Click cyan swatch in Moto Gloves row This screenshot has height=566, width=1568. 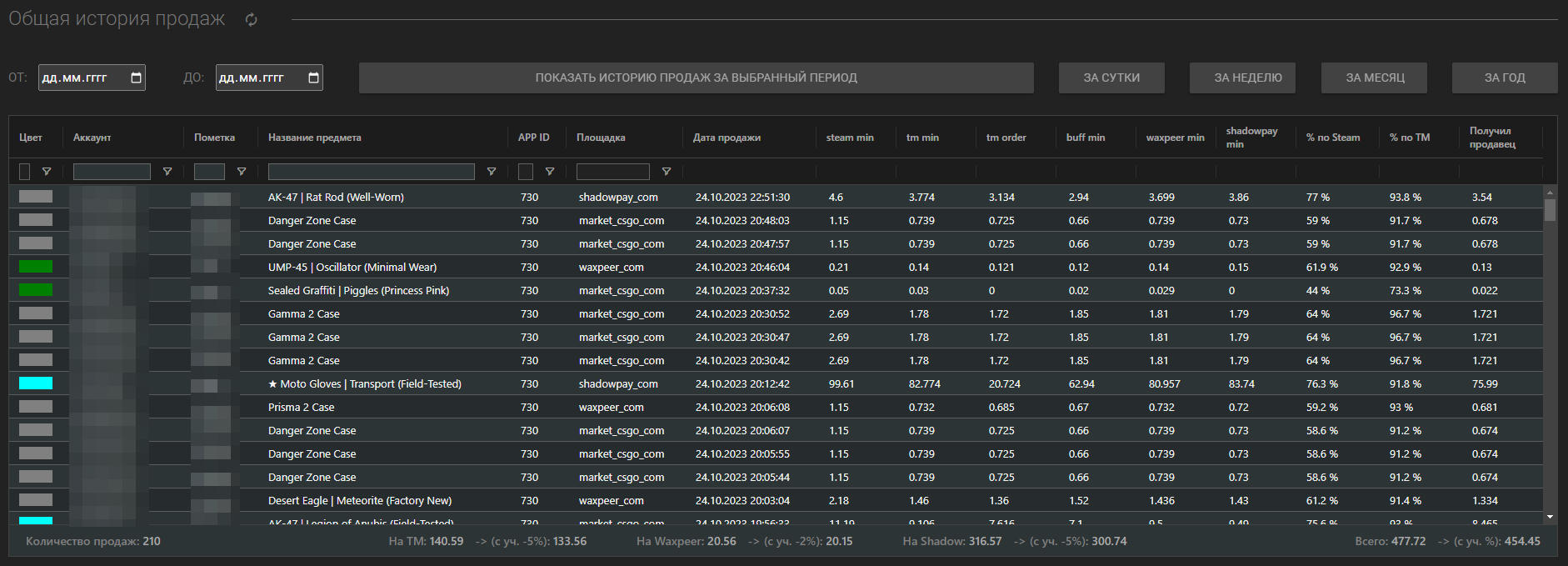[x=36, y=383]
